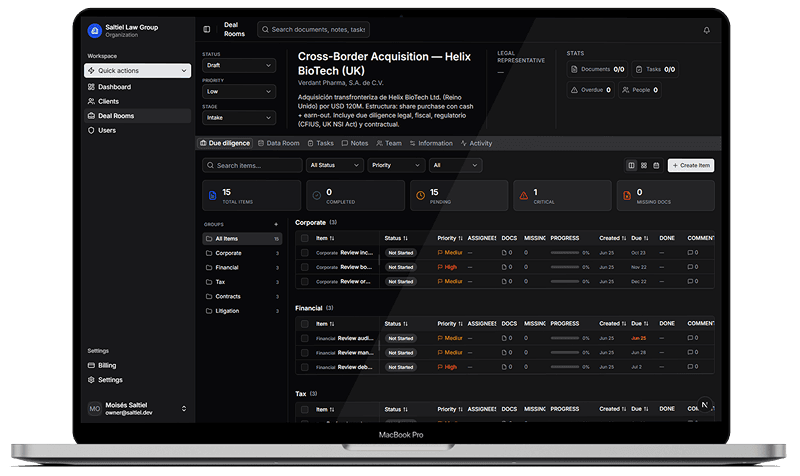Open Dashboard in the sidebar

pyautogui.click(x=137, y=87)
